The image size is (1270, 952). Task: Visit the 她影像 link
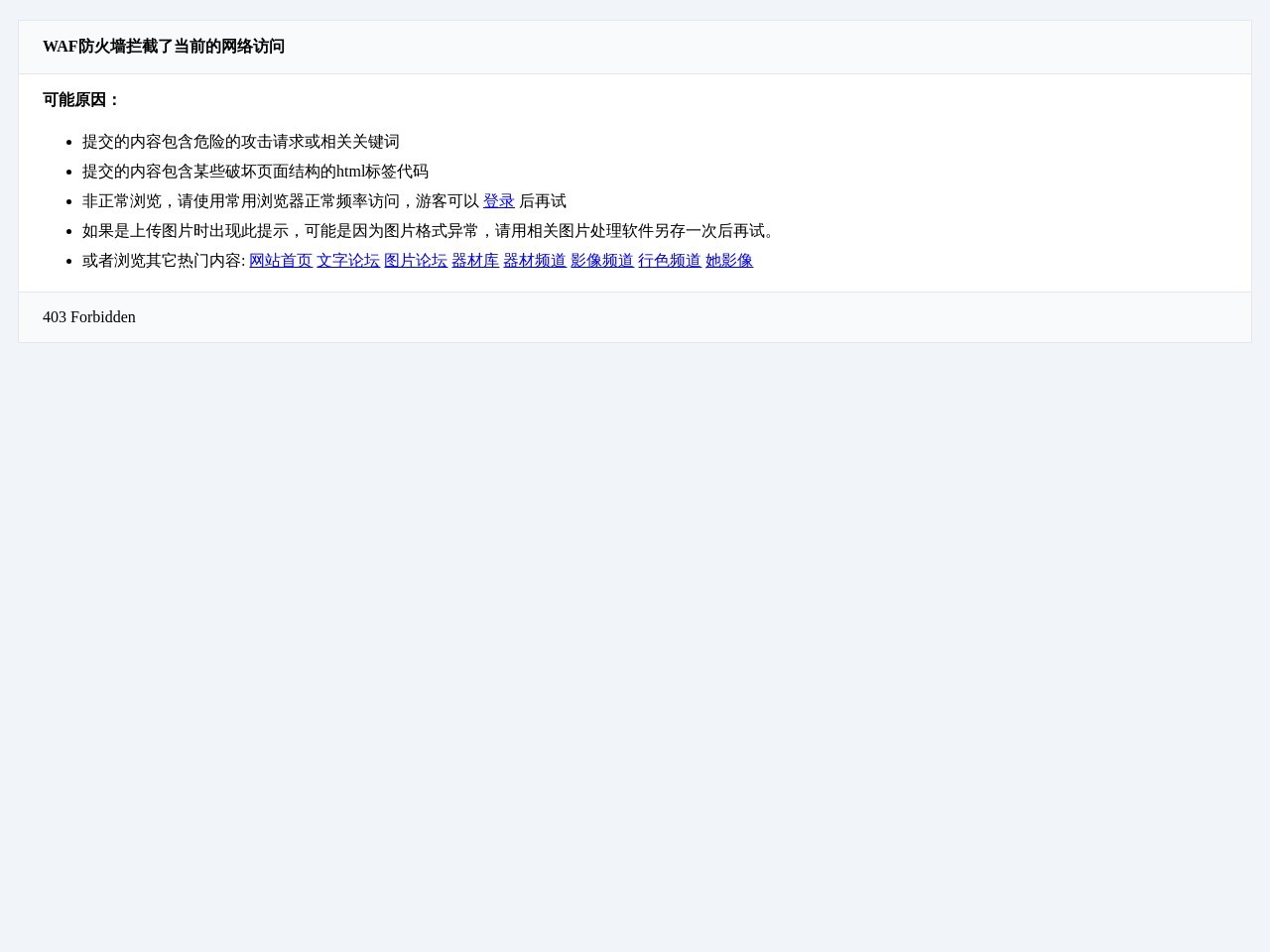[x=728, y=261]
